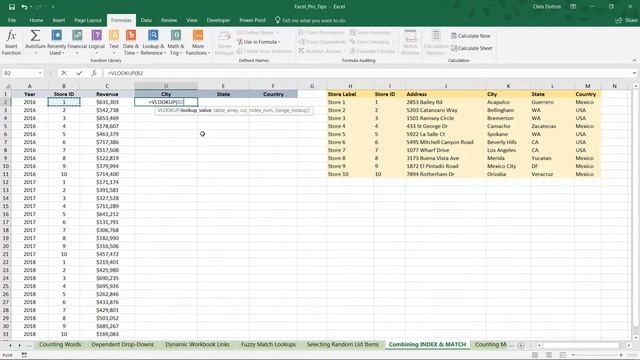
Task: Switch to the View ribbon tab
Action: 192,20
